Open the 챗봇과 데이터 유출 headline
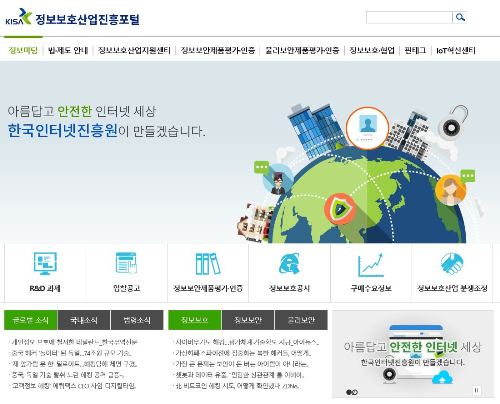 (239, 375)
